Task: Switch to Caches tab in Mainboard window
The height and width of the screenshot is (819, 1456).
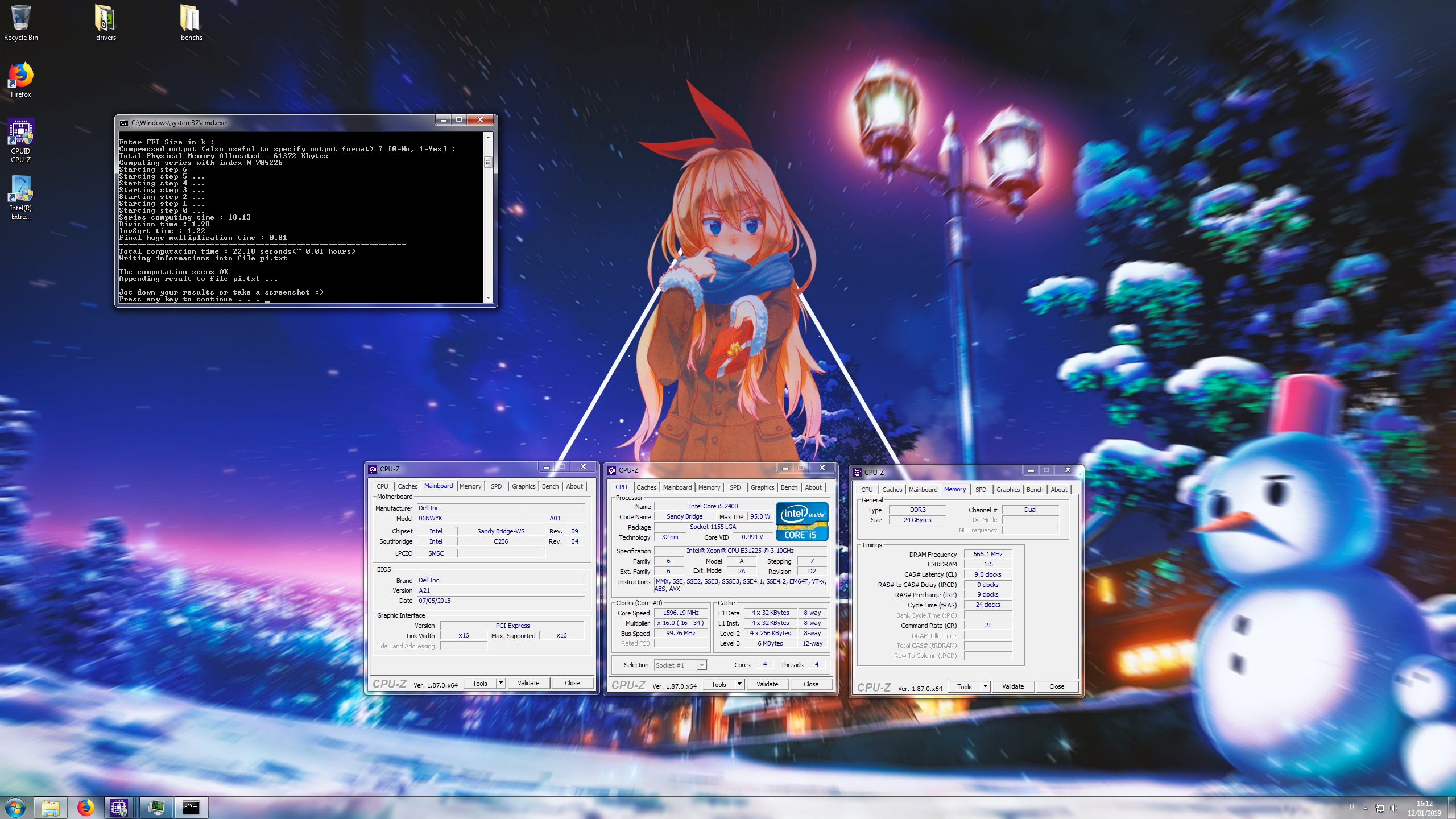Action: point(407,486)
